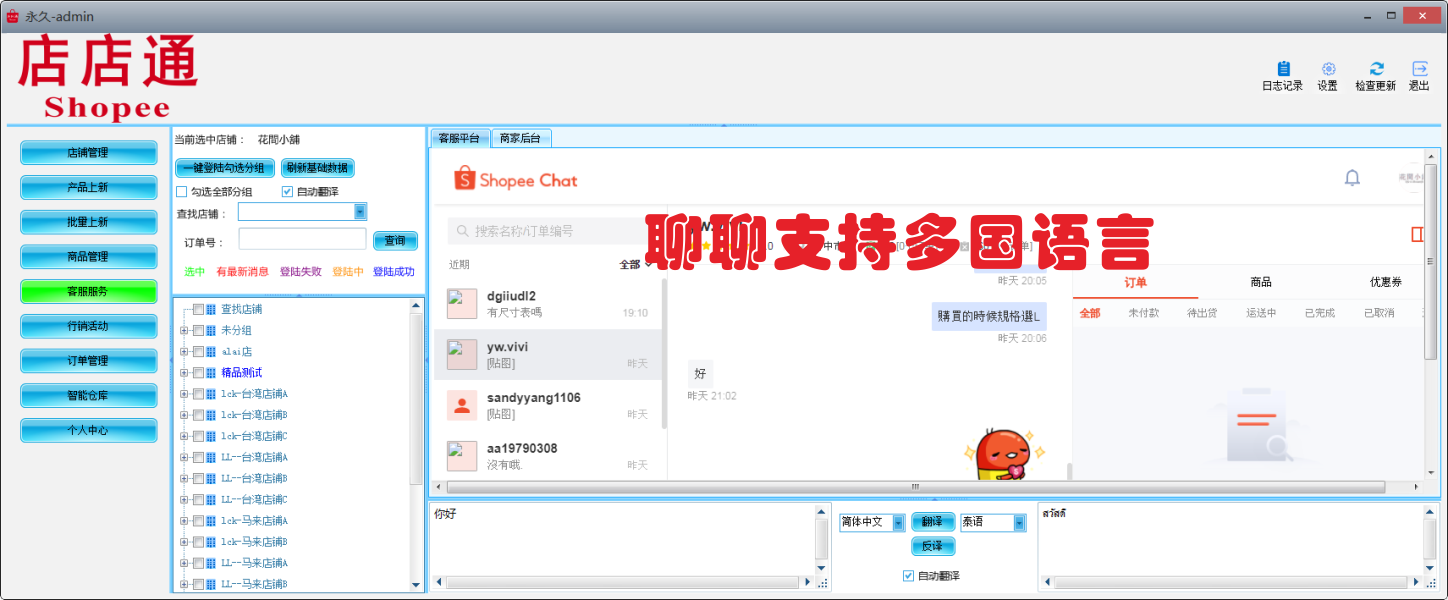Open 订单管理 from the sidebar
The image size is (1448, 600).
pos(89,361)
